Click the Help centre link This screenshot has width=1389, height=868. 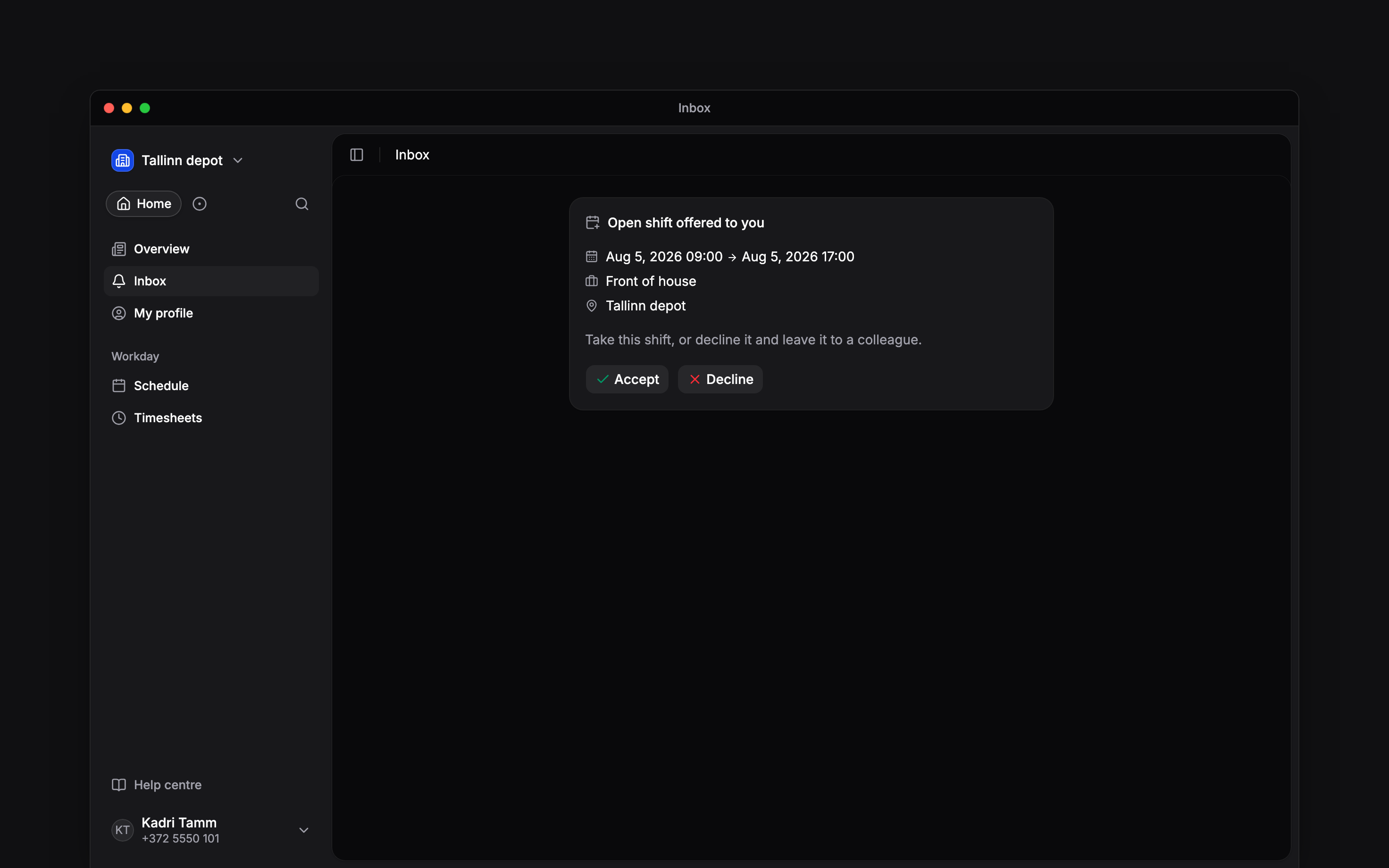(157, 785)
